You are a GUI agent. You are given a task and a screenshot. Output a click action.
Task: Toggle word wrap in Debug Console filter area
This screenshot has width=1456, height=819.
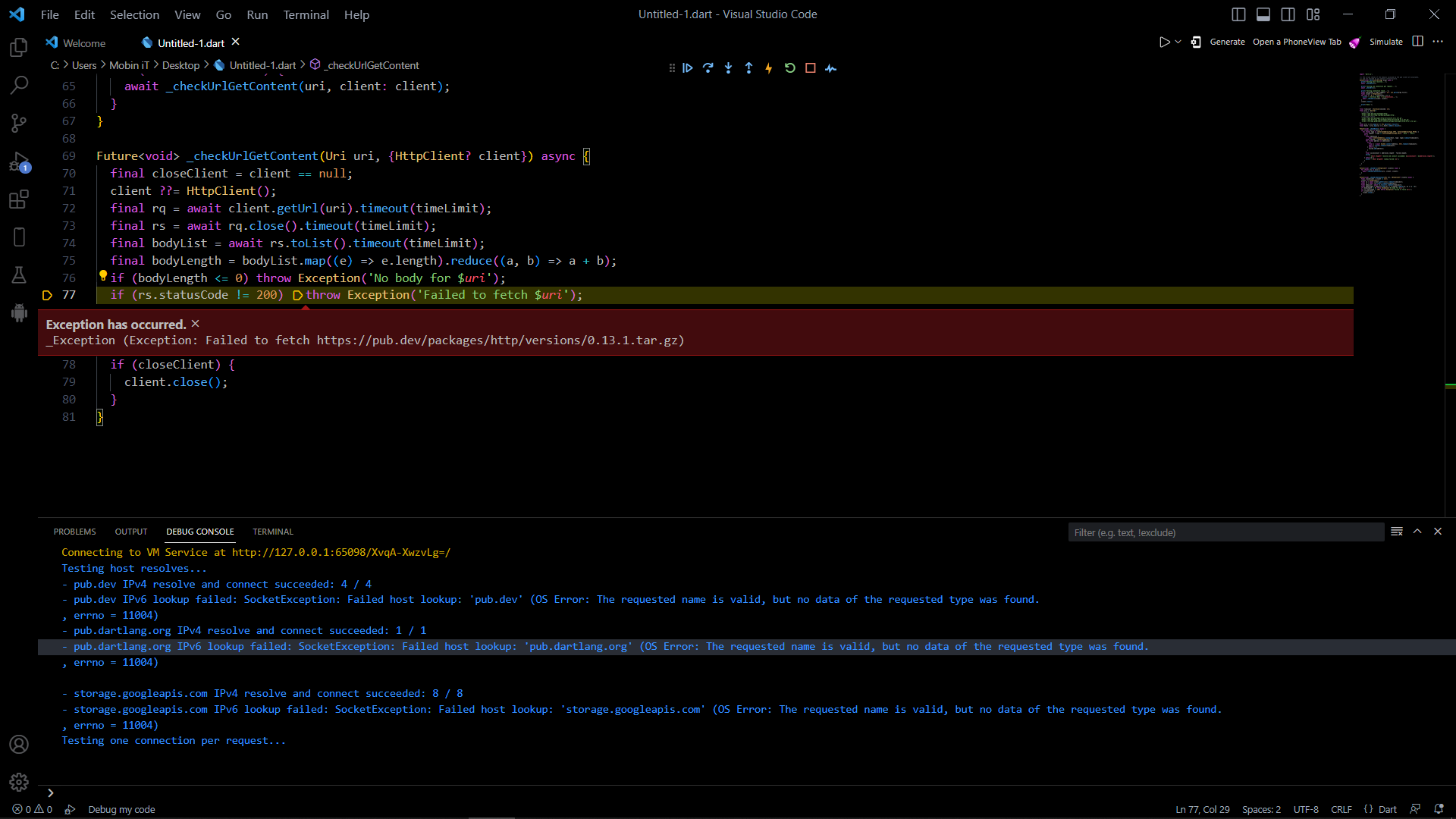click(x=1398, y=532)
